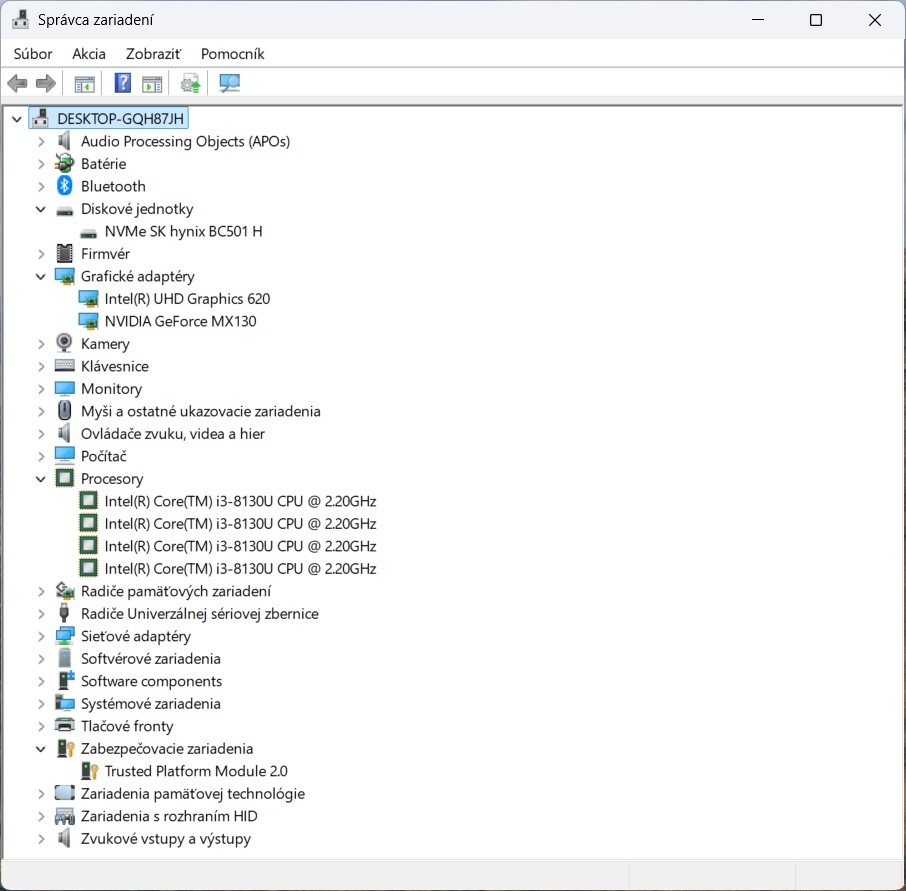Expand the Batérie category
This screenshot has width=906, height=891.
point(40,163)
